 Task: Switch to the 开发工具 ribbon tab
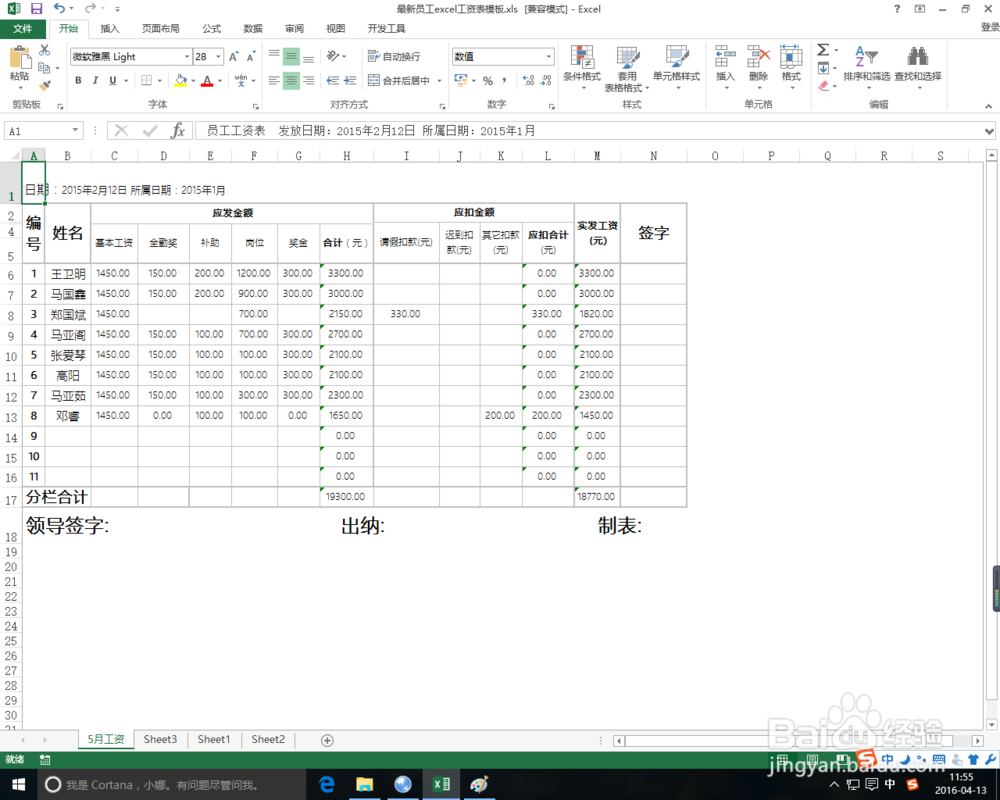[386, 29]
